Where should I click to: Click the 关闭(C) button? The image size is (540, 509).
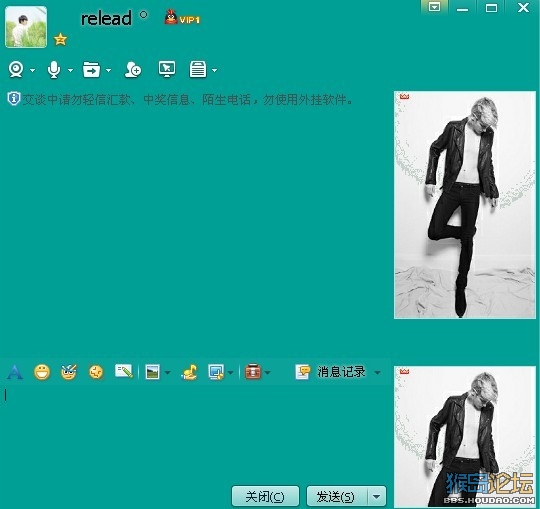265,497
